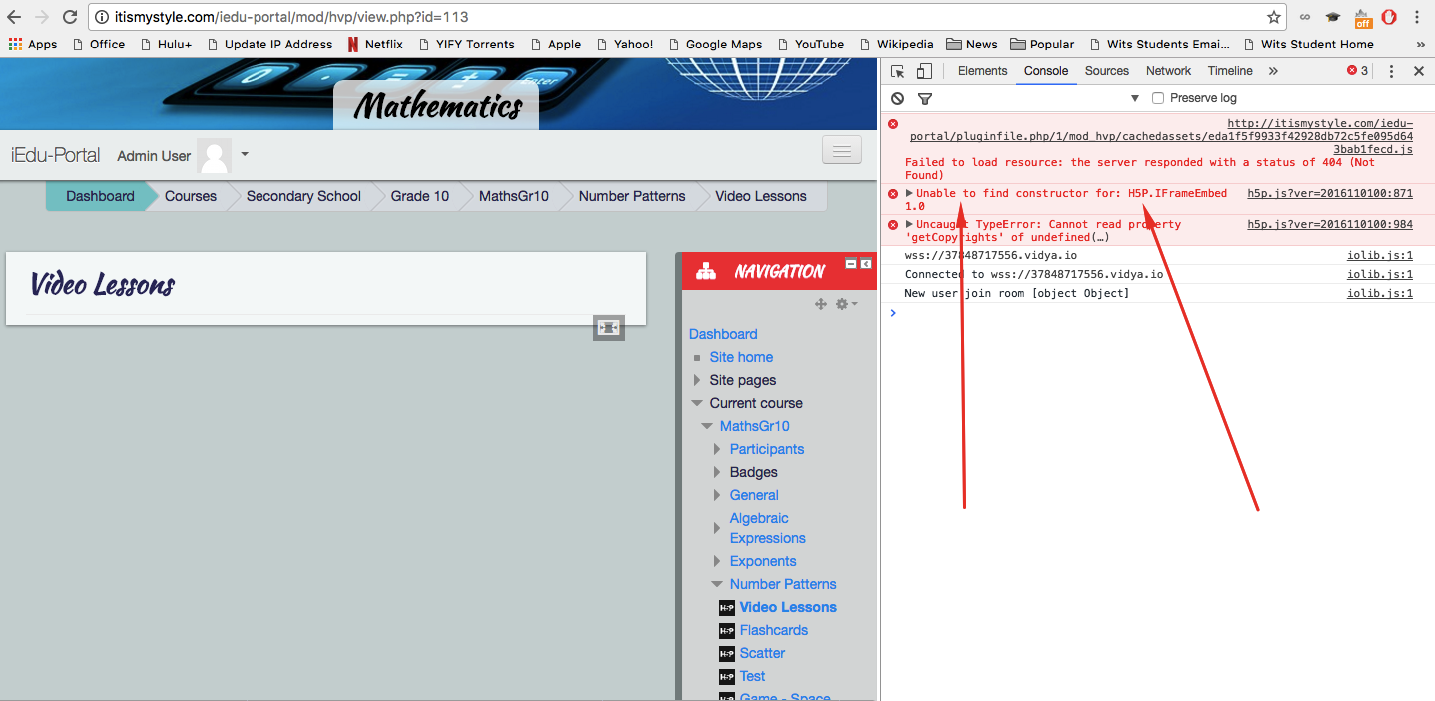Expand the 'Unable to find constructor' error
This screenshot has height=701, width=1435.
pyautogui.click(x=909, y=193)
